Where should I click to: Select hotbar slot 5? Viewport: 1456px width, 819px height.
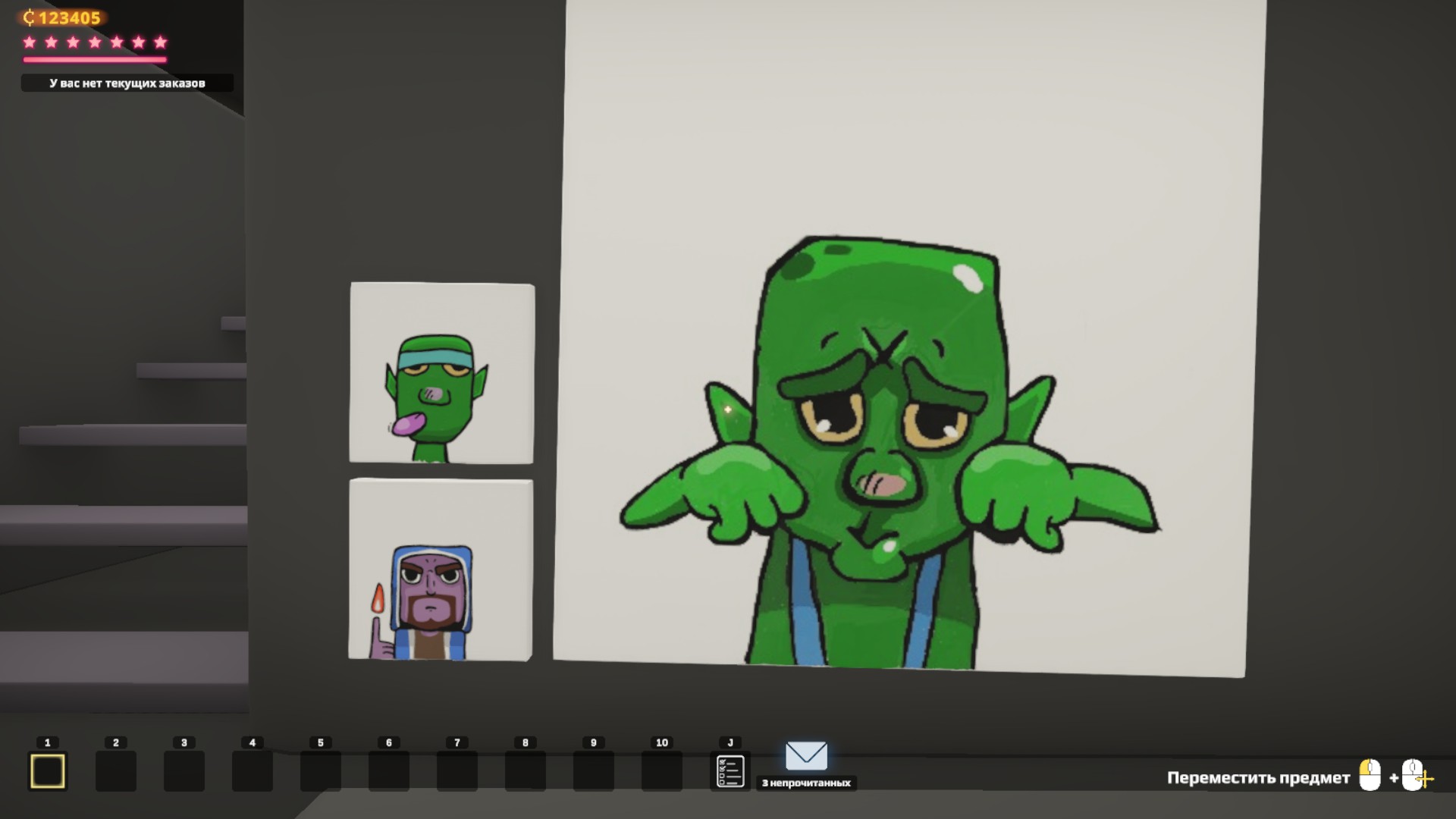(x=321, y=771)
